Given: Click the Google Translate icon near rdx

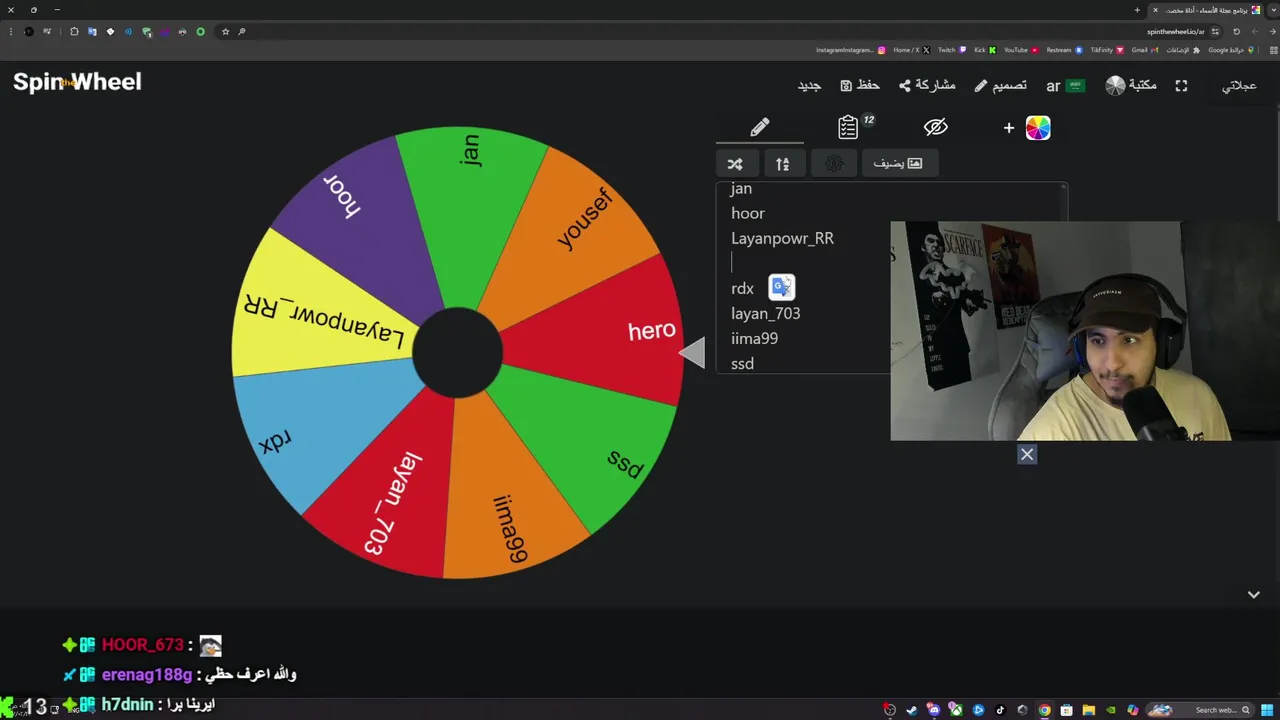Looking at the screenshot, I should pos(781,287).
